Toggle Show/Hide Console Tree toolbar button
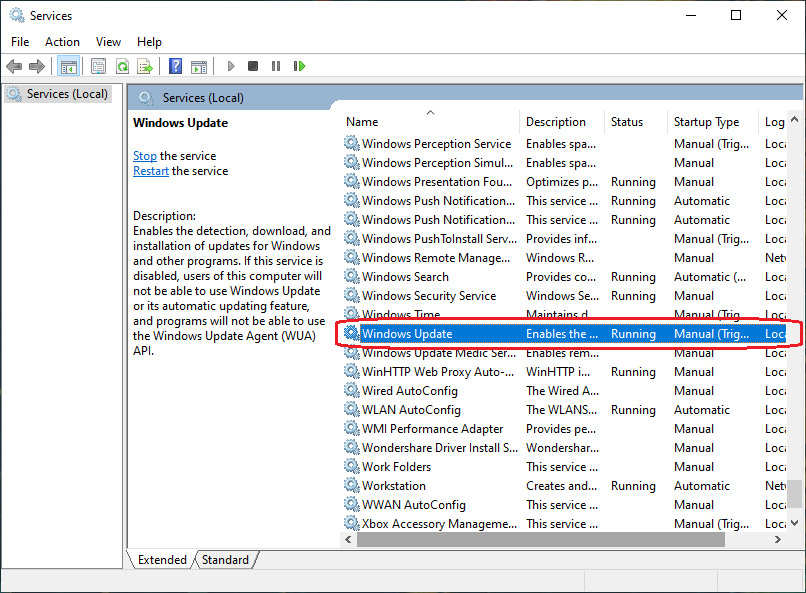The image size is (806, 593). [x=69, y=66]
